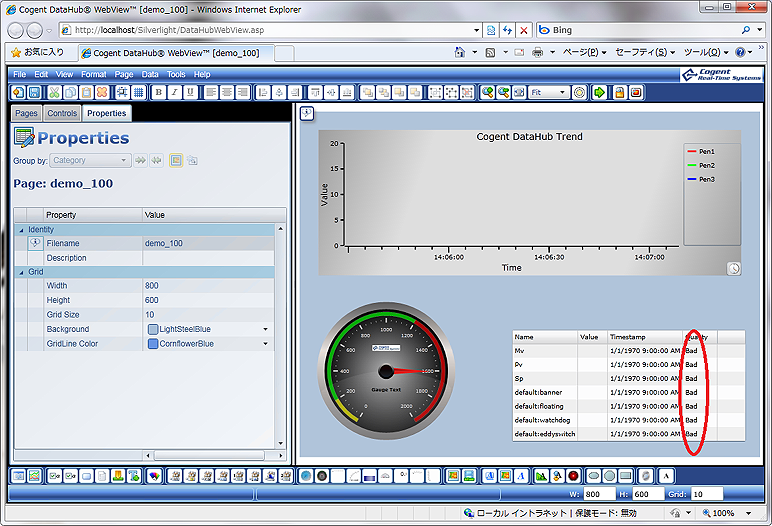The image size is (772, 526).
Task: Click the Pen1 legend entry
Action: coord(701,152)
